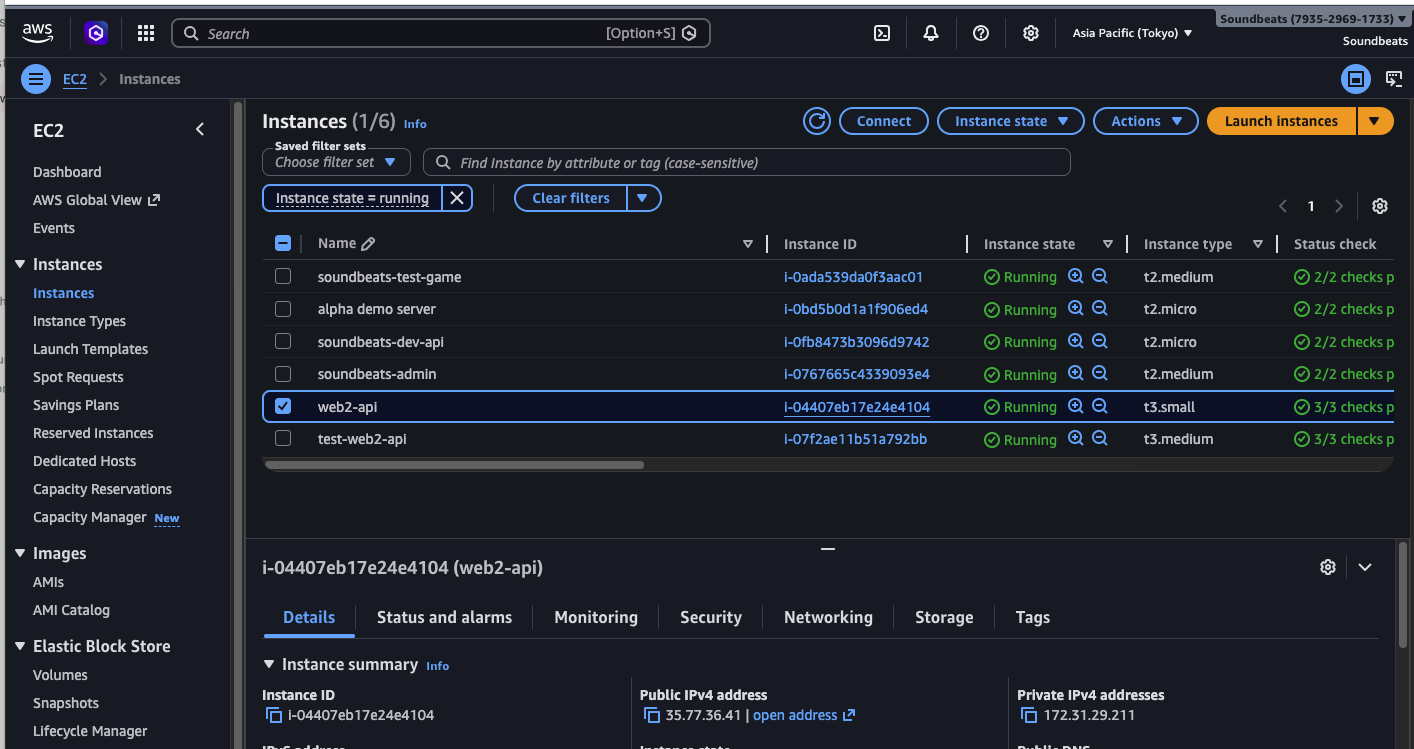This screenshot has width=1414, height=749.
Task: Switch to the Storage tab
Action: (944, 617)
